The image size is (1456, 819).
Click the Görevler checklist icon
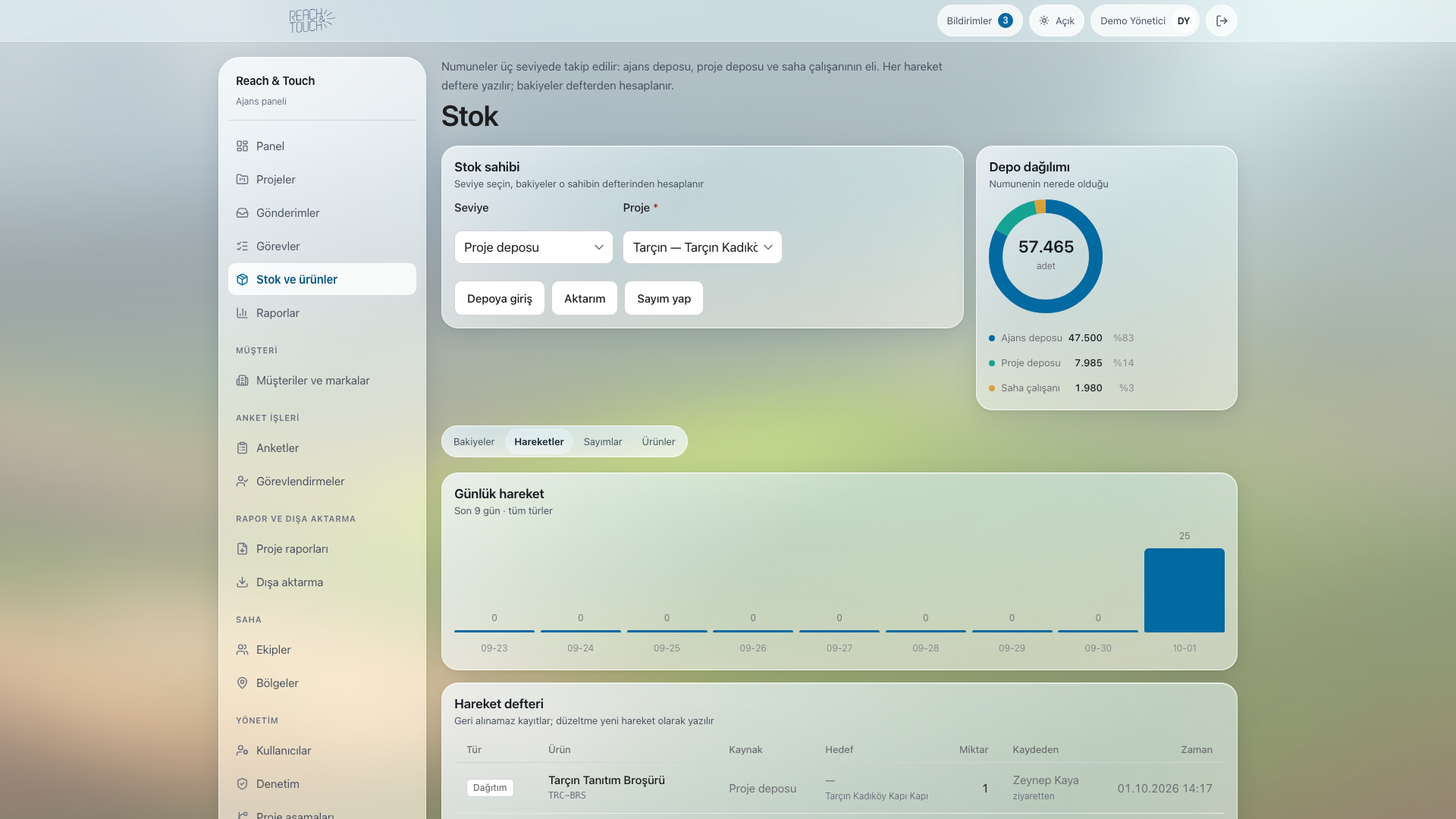click(242, 246)
